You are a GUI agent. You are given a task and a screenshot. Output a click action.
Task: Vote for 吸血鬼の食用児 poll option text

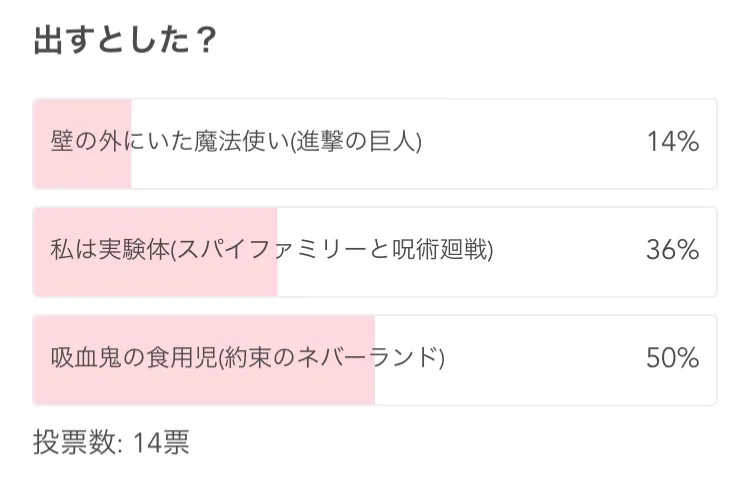pos(134,358)
